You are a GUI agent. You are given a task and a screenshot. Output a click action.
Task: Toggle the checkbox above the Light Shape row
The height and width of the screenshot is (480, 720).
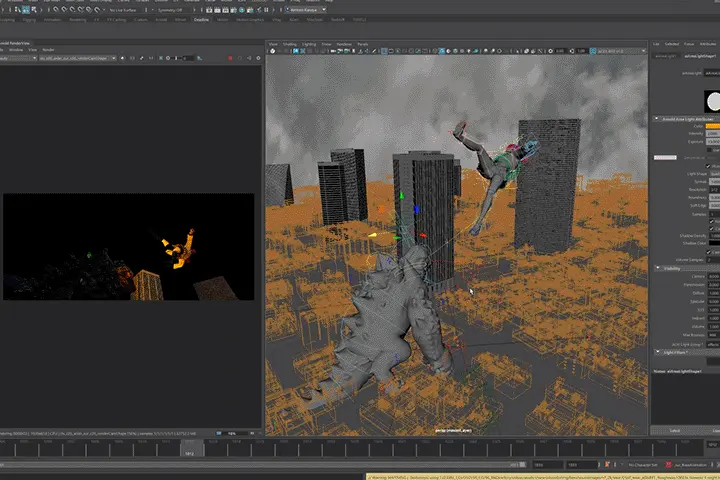click(x=708, y=166)
